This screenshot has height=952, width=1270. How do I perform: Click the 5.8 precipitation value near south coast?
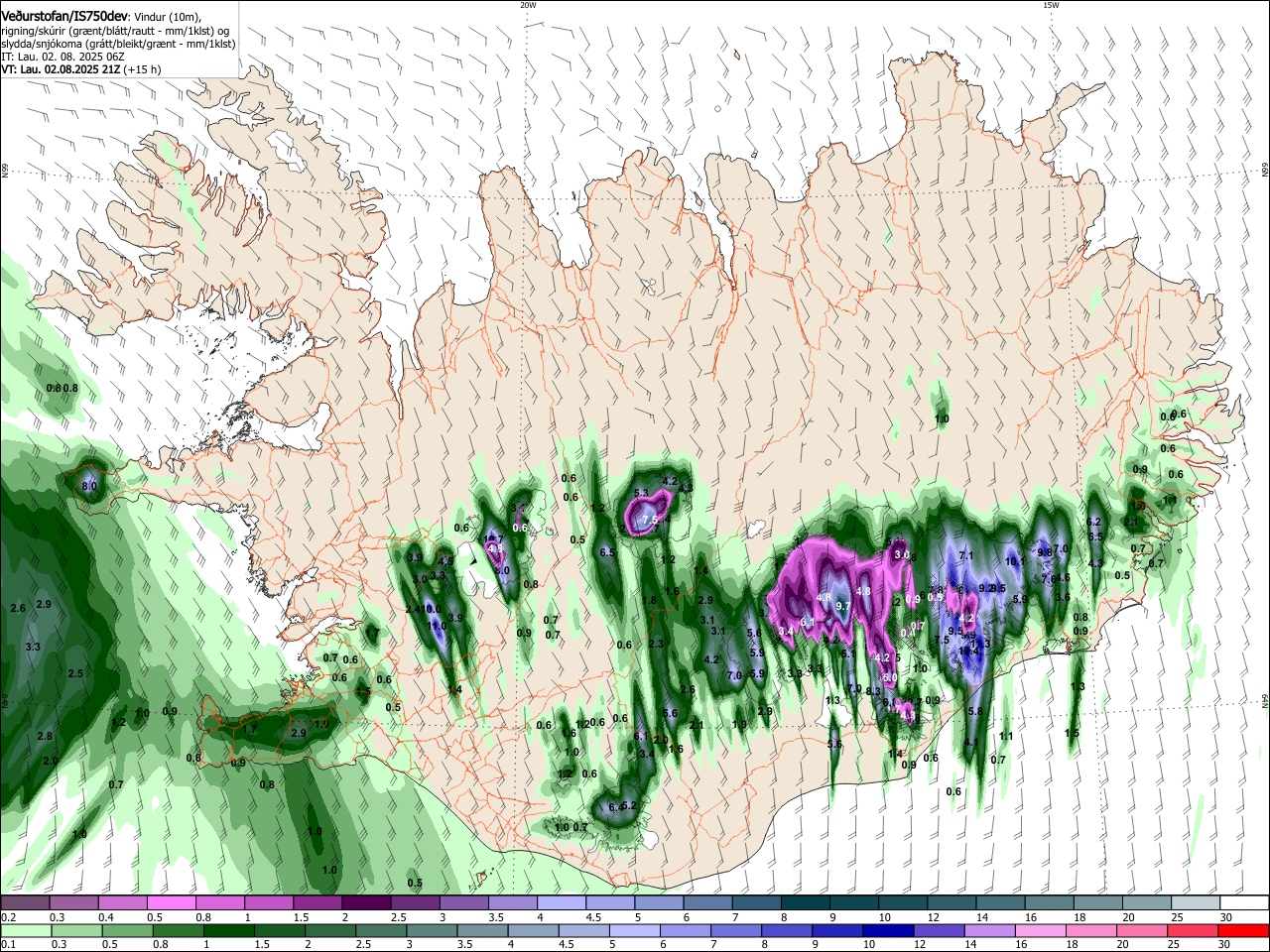tap(974, 711)
